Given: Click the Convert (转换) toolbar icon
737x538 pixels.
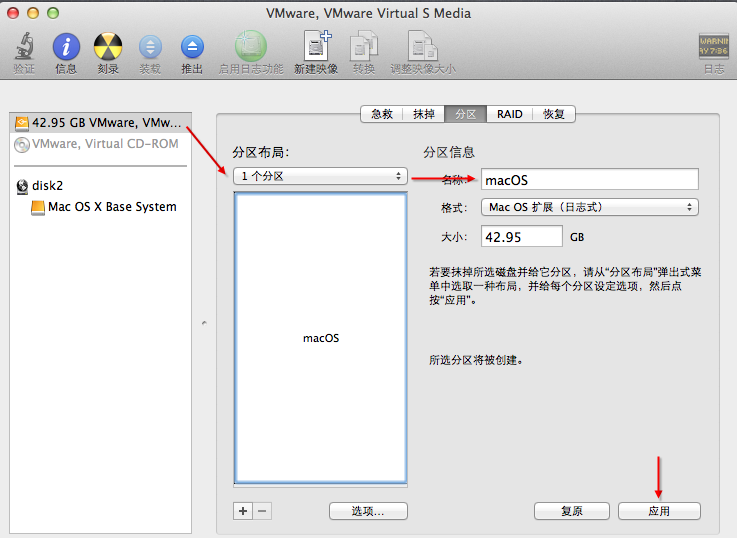Looking at the screenshot, I should pyautogui.click(x=364, y=47).
